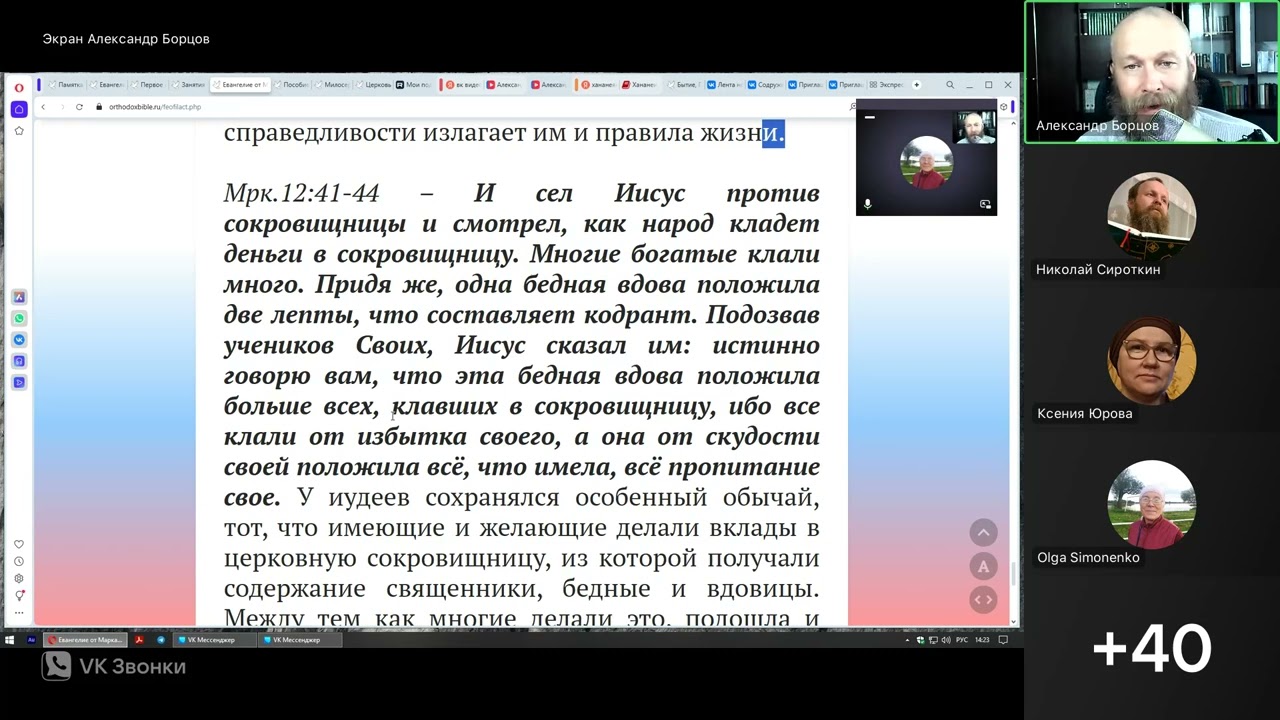Switch to the 'Экспресс' browser tab
The height and width of the screenshot is (720, 1280).
coord(885,85)
